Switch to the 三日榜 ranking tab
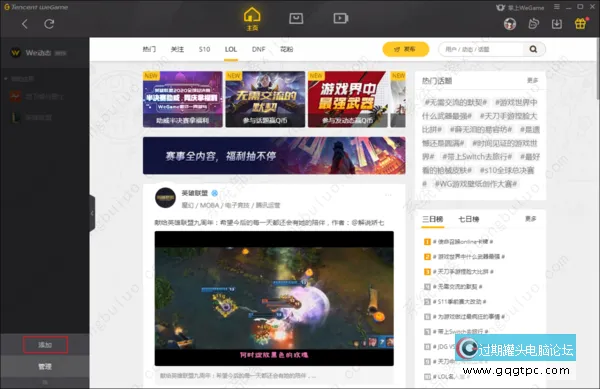 432,219
